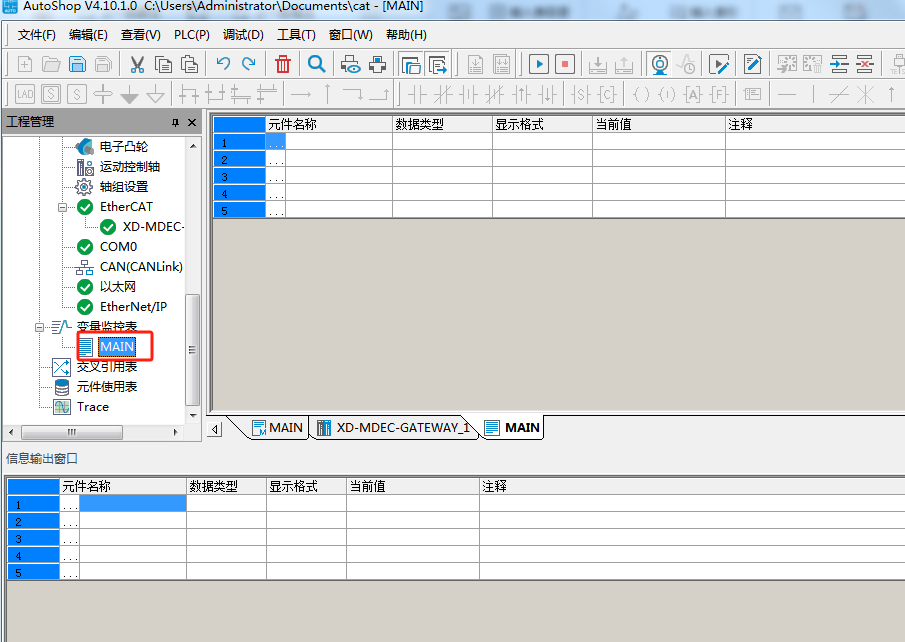Stop PLC with the red stop icon
The image size is (905, 642).
click(x=565, y=64)
